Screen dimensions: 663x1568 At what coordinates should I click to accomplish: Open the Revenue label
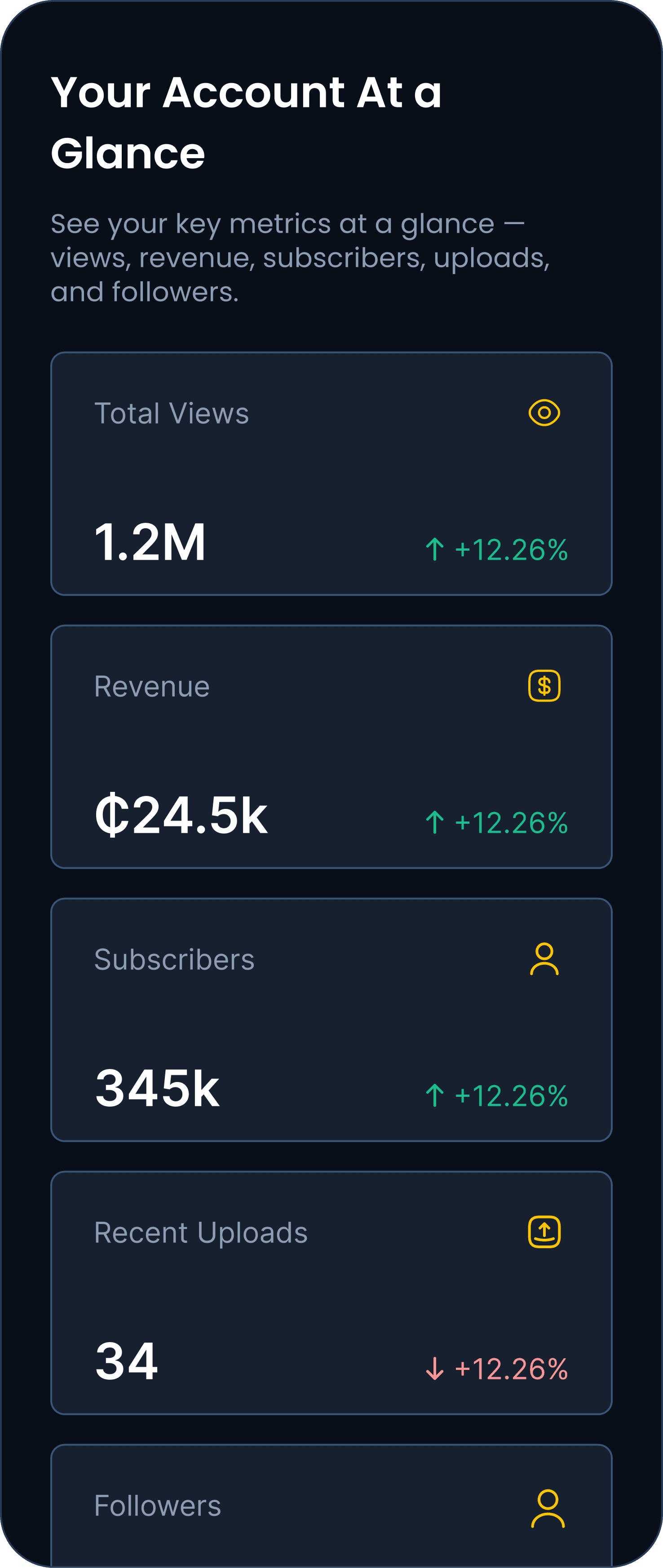(x=151, y=687)
